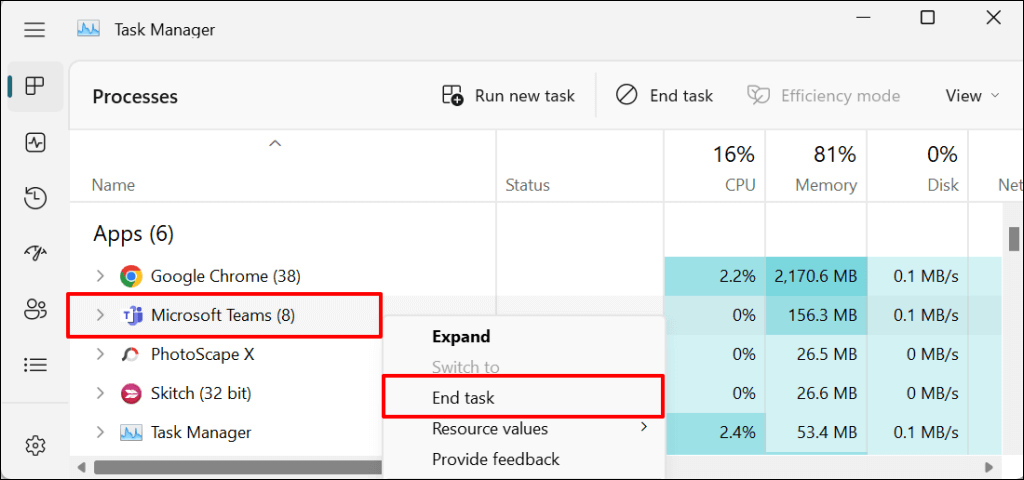This screenshot has height=480, width=1024.
Task: Sort processes by the Memory column
Action: 826,168
